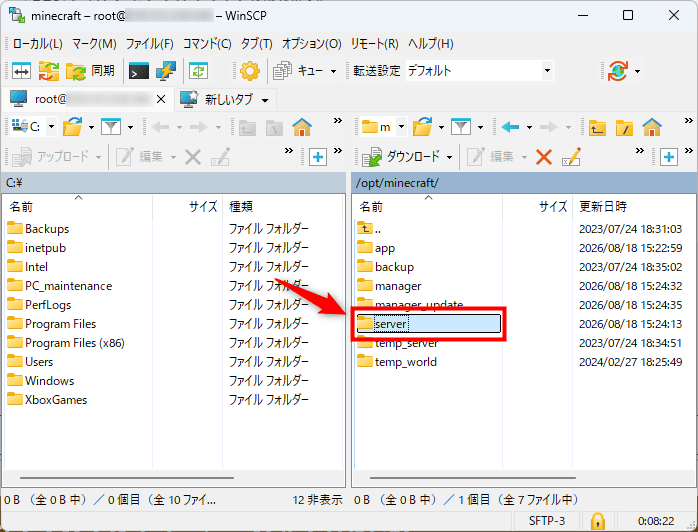Open the オプション(O) menu

tap(312, 44)
